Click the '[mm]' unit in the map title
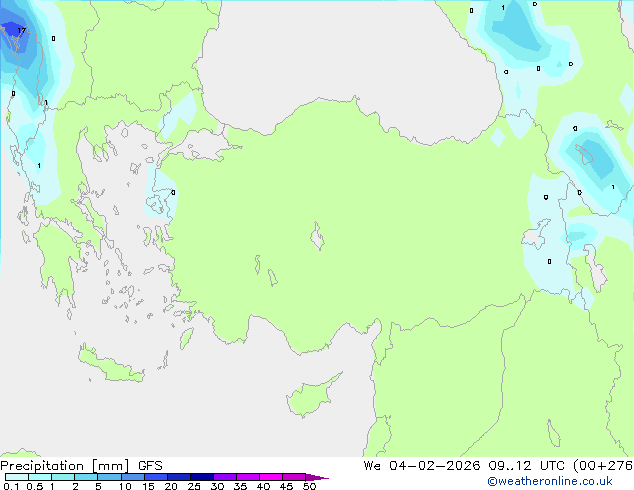 [x=110, y=466]
